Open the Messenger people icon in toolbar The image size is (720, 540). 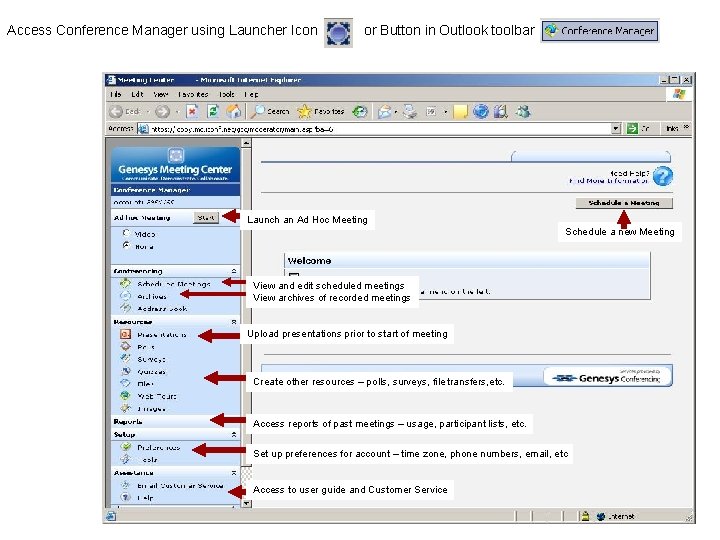pos(523,112)
